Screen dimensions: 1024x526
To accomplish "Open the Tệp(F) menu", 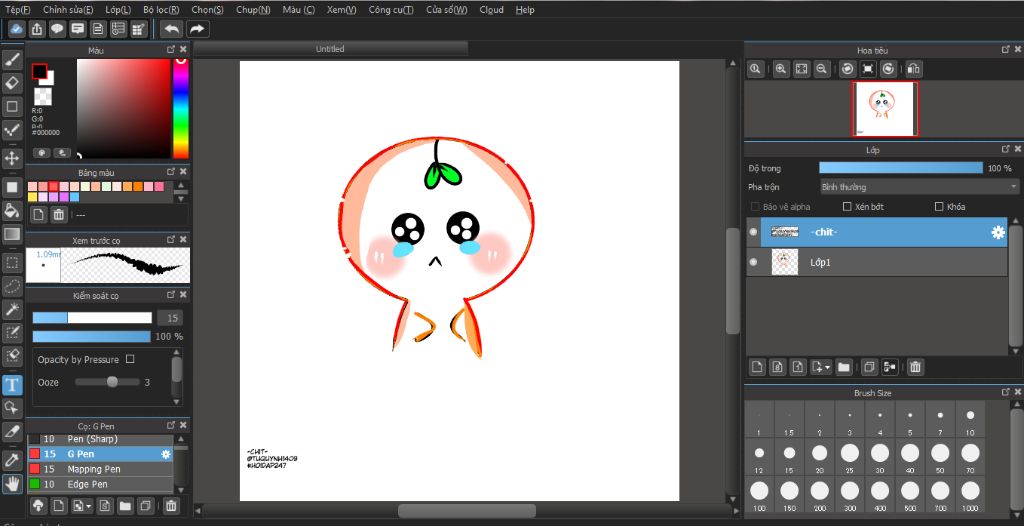I will tap(18, 10).
